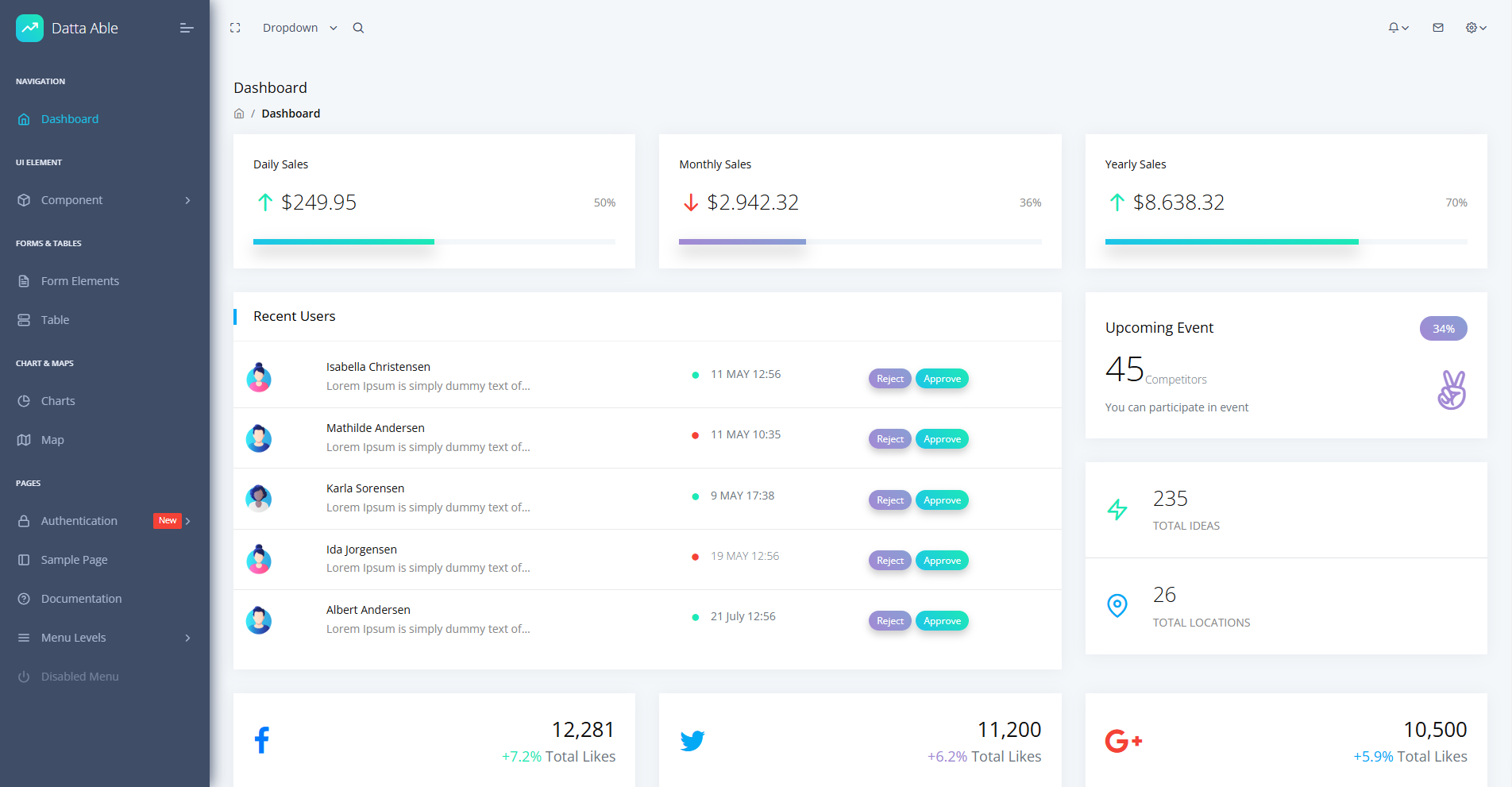
Task: Approve Isabella Christensen
Action: tap(942, 379)
